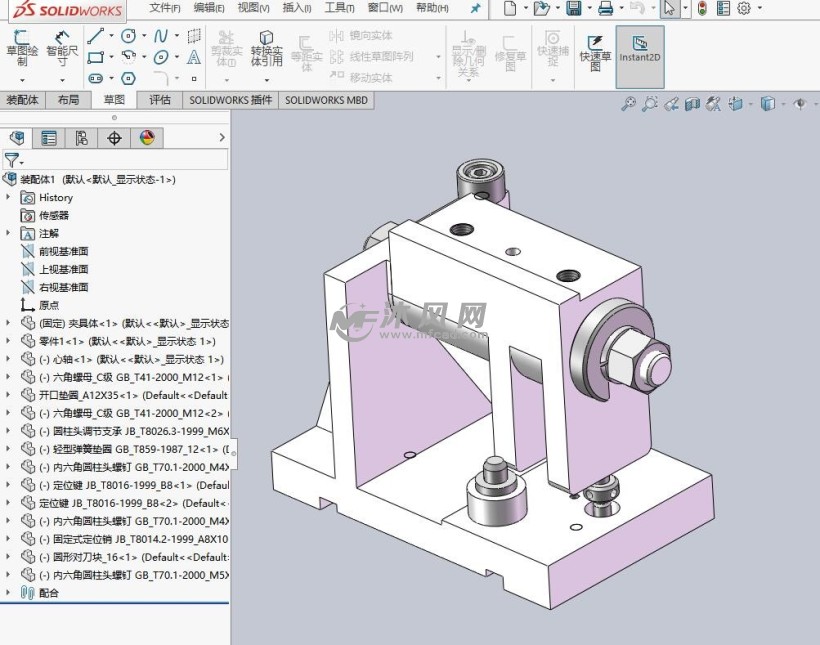Open the FeatureManager design tree tab
The image size is (820, 645).
pyautogui.click(x=17, y=138)
